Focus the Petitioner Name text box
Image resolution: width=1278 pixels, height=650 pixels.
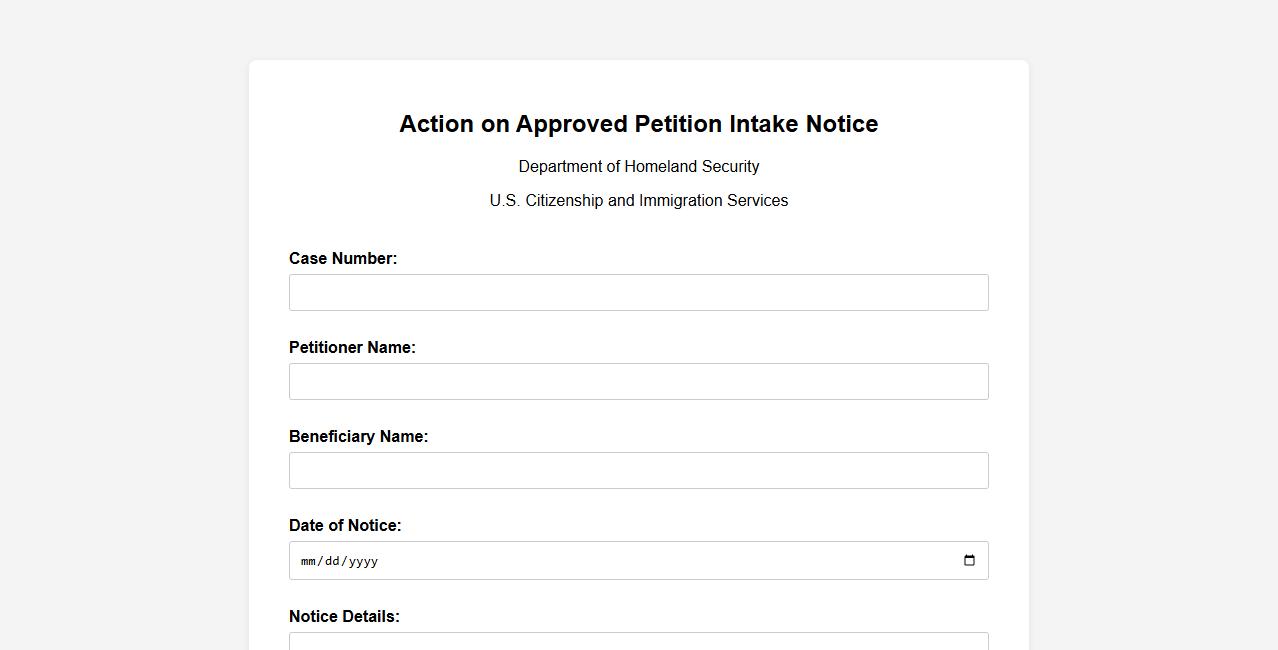pyautogui.click(x=638, y=382)
